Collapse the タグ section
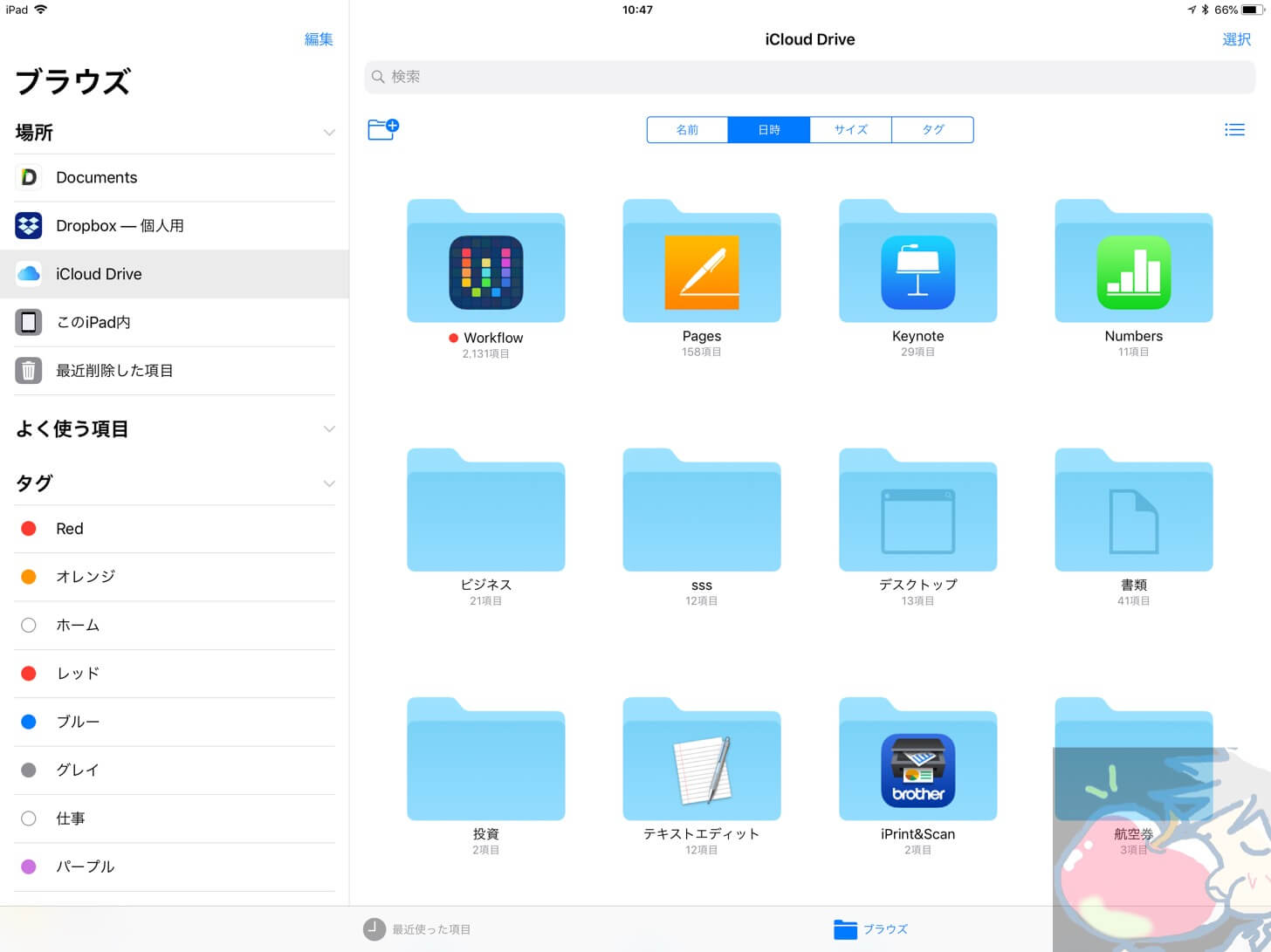Viewport: 1271px width, 952px height. tap(329, 483)
